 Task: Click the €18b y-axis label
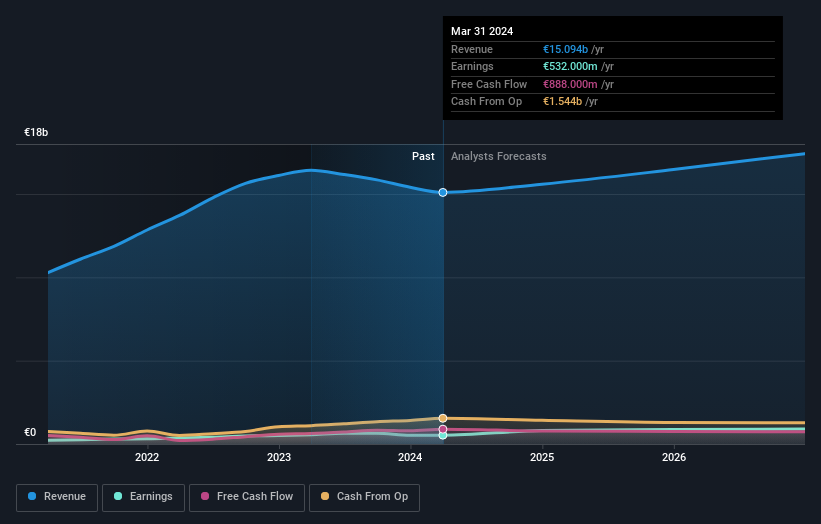pos(36,132)
